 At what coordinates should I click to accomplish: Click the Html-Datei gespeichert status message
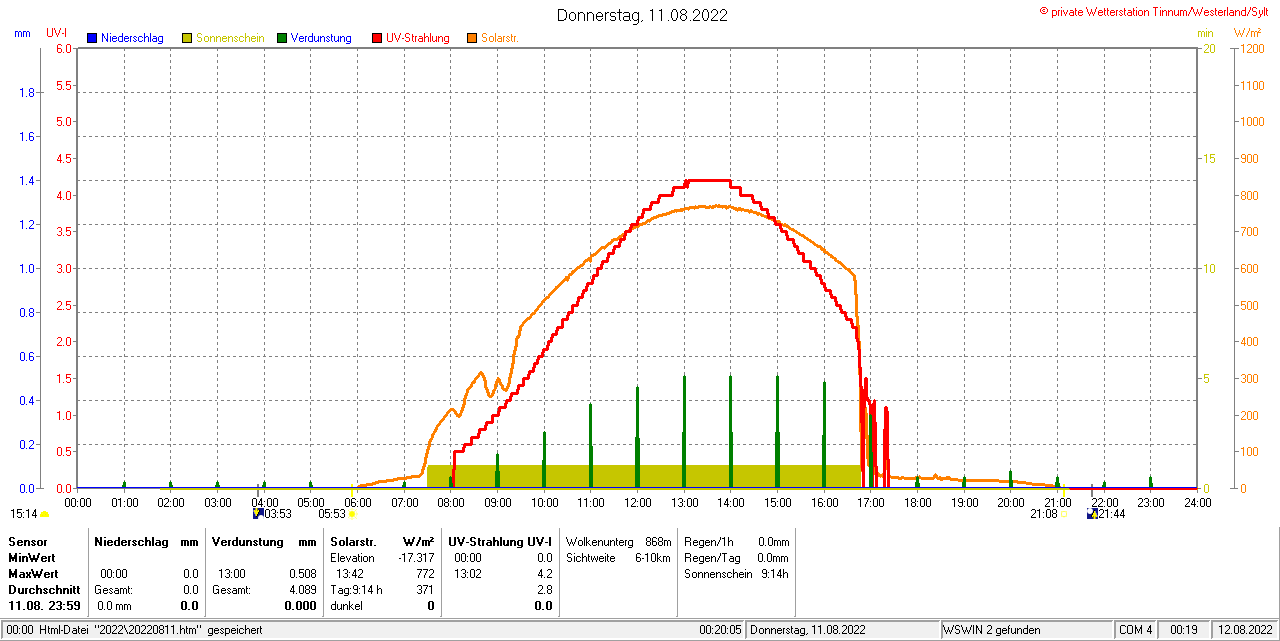(150, 630)
